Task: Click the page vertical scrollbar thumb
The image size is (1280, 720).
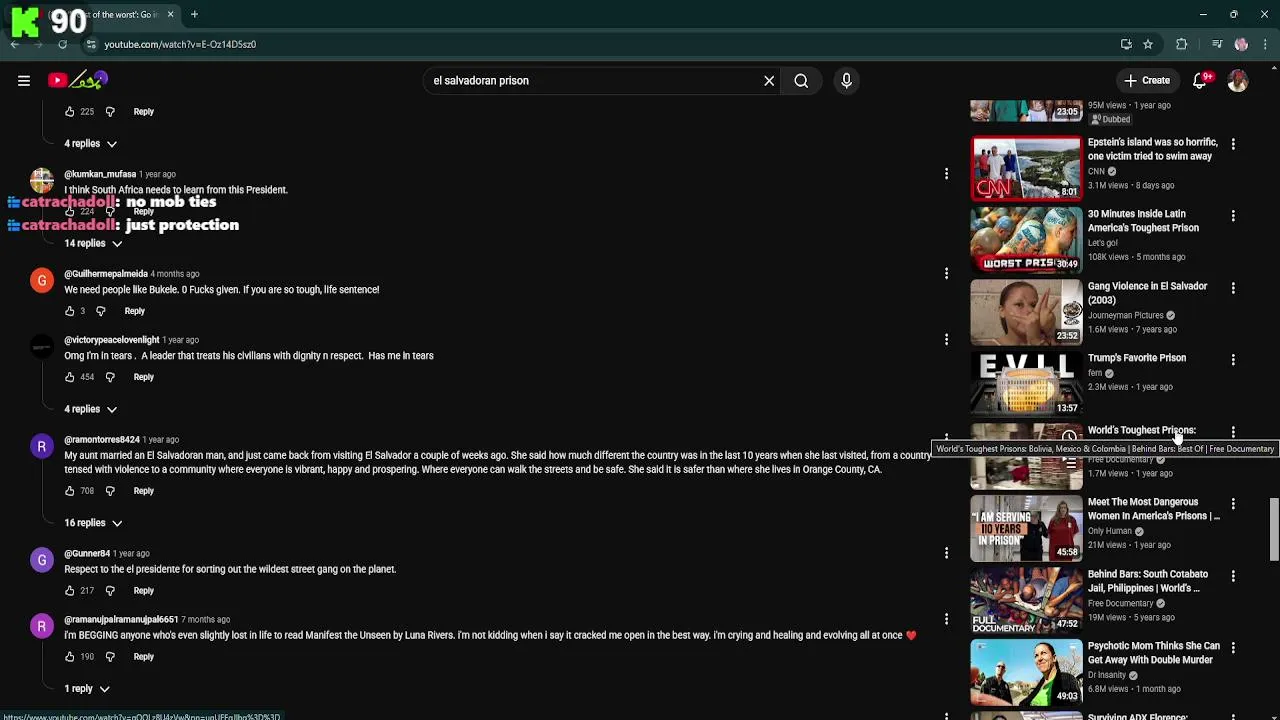Action: [1274, 530]
